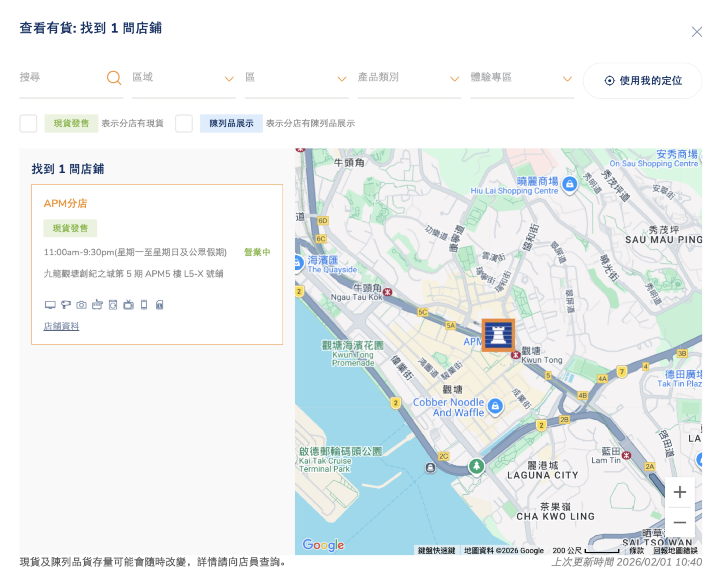Viewport: 720px width, 580px height.
Task: Click Cobber Noodle And Waffle map pin
Action: tap(495, 406)
